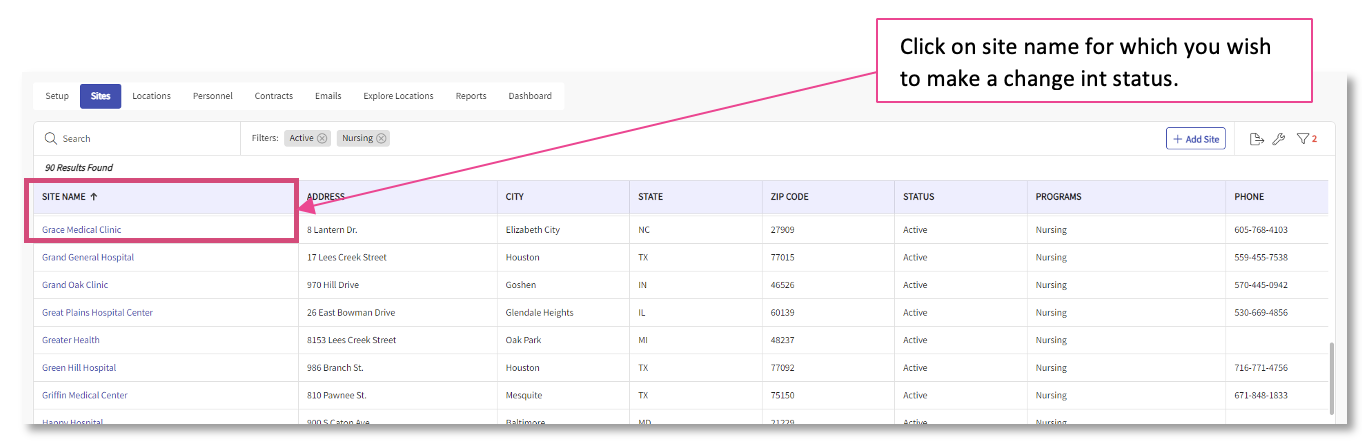Viewport: 1362px width, 448px height.
Task: Open the filter funnel icon
Action: point(1303,139)
